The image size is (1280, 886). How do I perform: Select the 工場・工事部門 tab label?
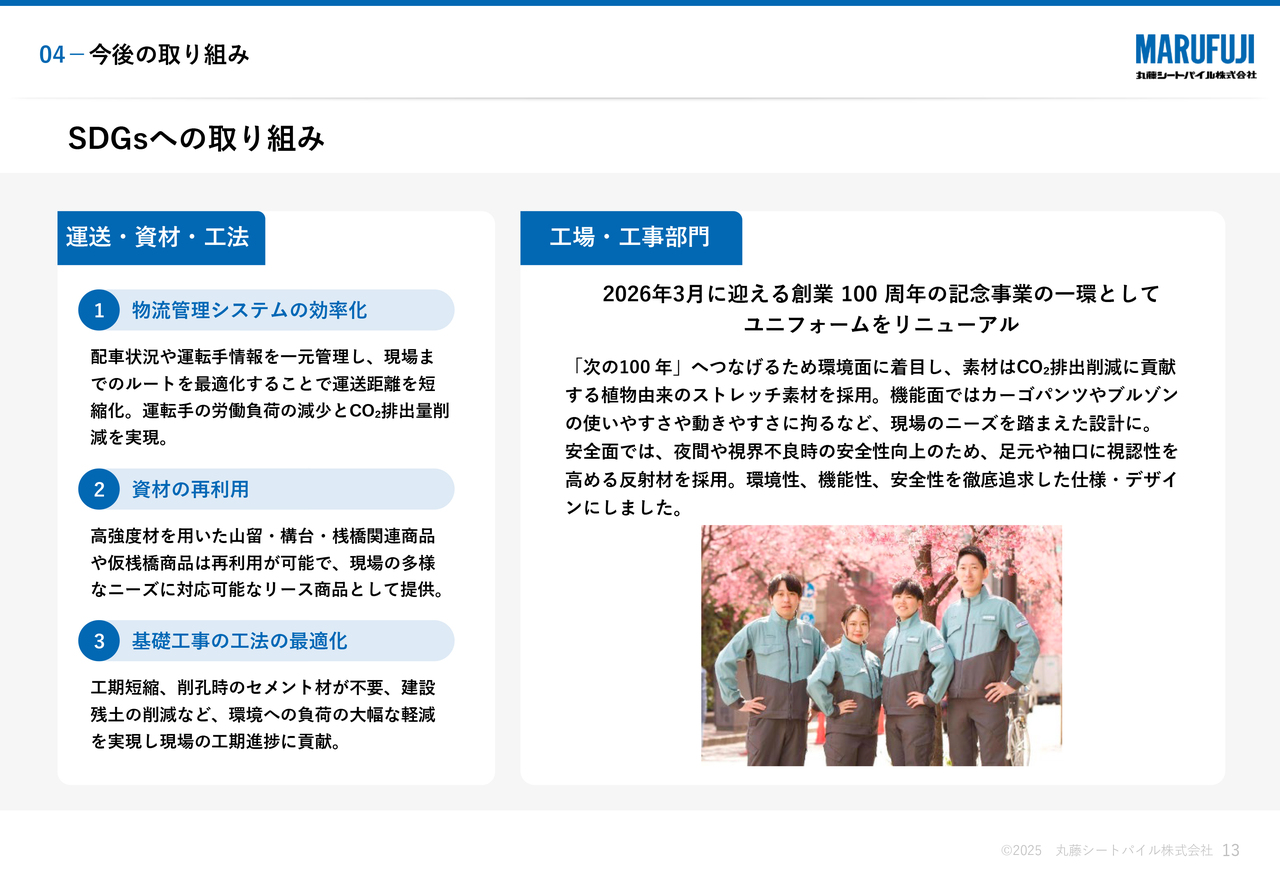(x=630, y=238)
